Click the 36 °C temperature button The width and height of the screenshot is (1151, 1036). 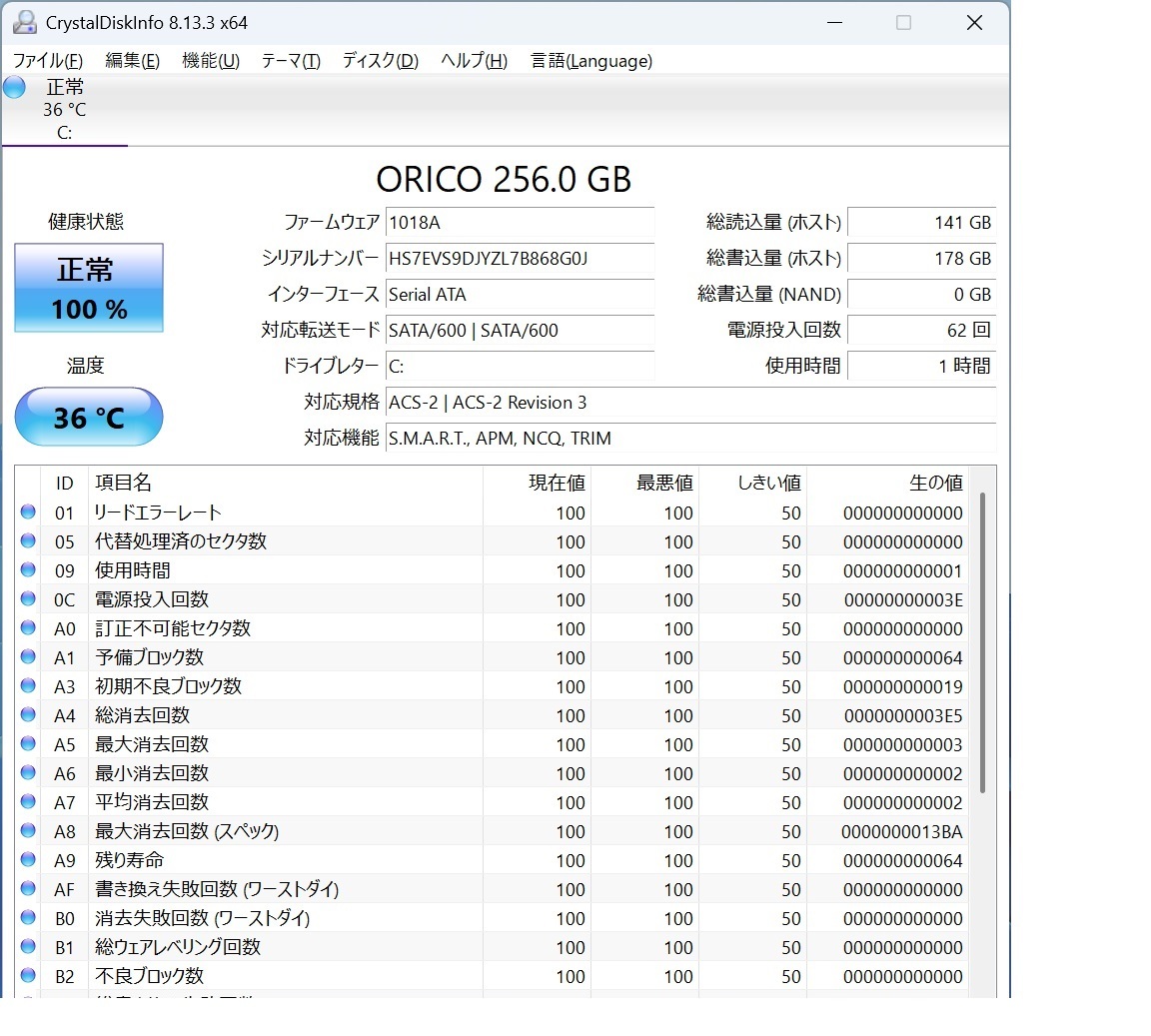(x=89, y=417)
